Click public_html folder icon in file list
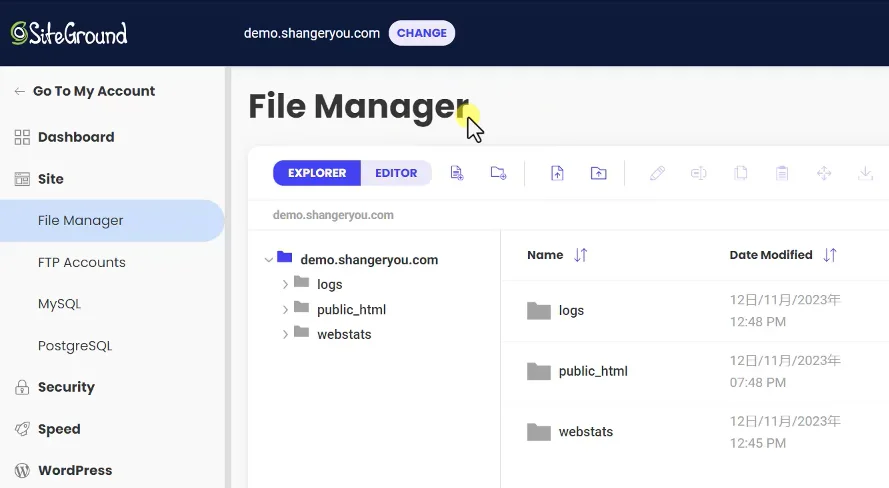The image size is (889, 488). tap(539, 371)
